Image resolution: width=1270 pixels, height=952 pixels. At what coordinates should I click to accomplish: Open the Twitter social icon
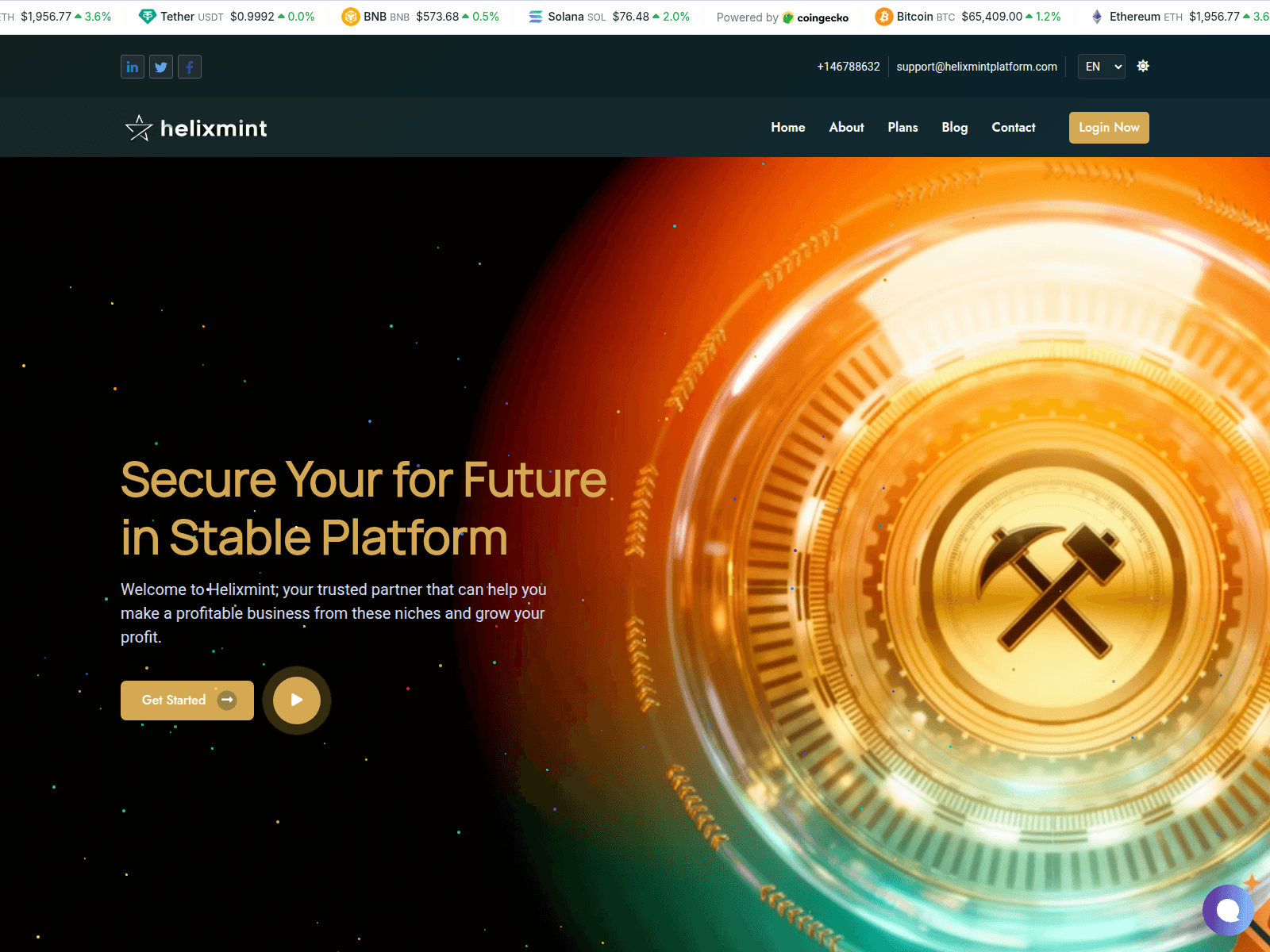161,67
